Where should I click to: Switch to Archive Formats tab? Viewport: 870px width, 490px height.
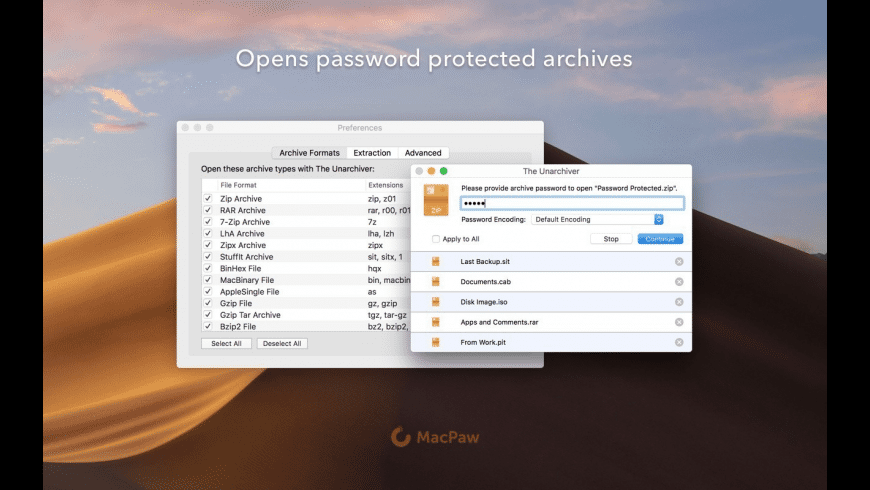click(x=309, y=153)
